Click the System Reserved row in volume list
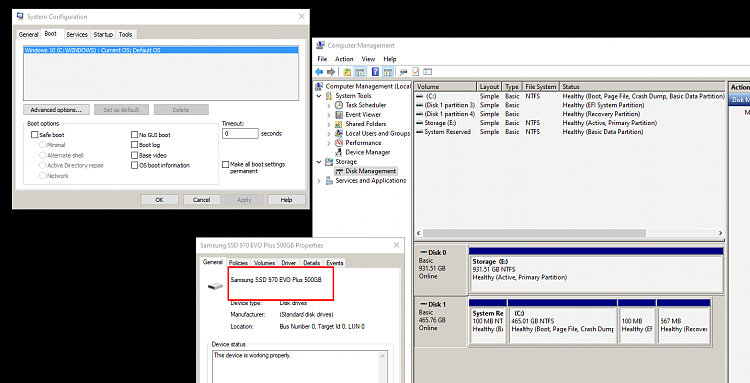Viewport: 750px width, 383px height. (570, 132)
